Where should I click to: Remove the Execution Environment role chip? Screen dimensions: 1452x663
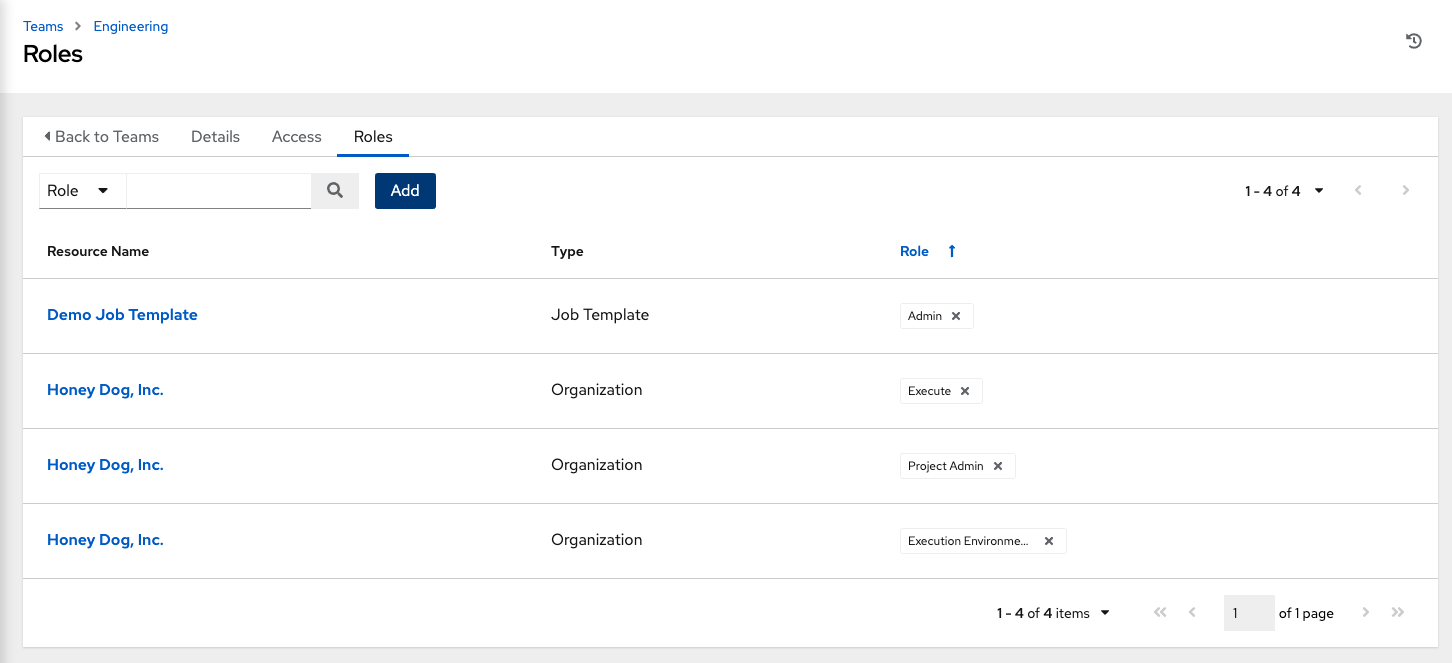(x=1048, y=540)
